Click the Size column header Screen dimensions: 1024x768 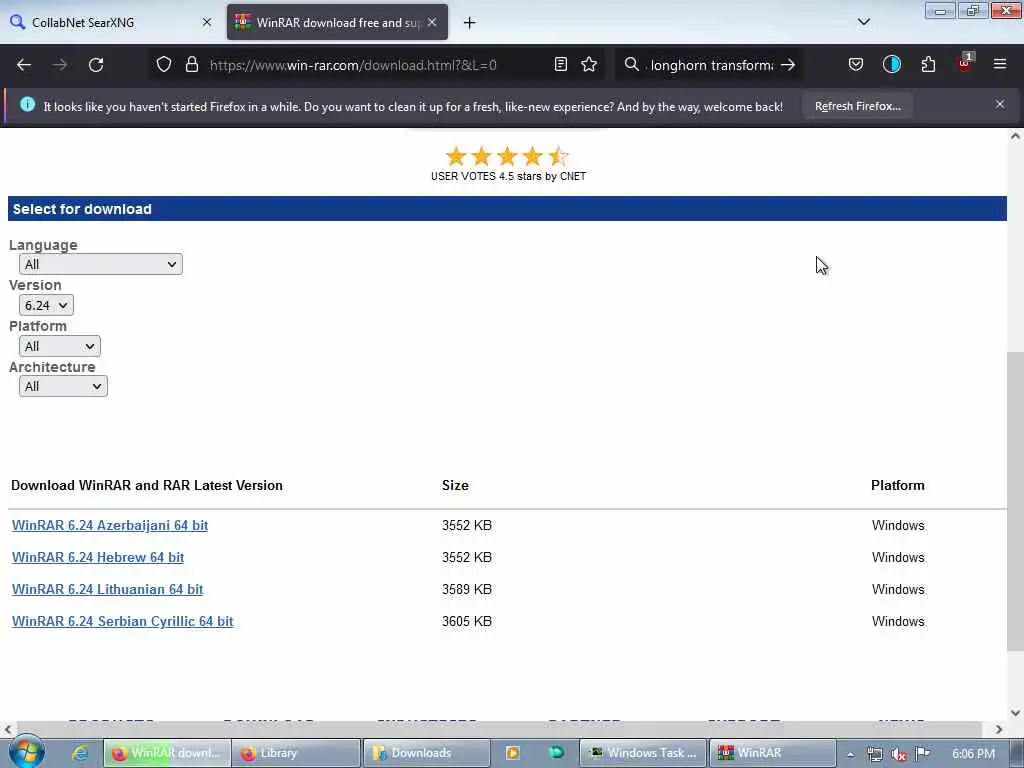pyautogui.click(x=455, y=485)
